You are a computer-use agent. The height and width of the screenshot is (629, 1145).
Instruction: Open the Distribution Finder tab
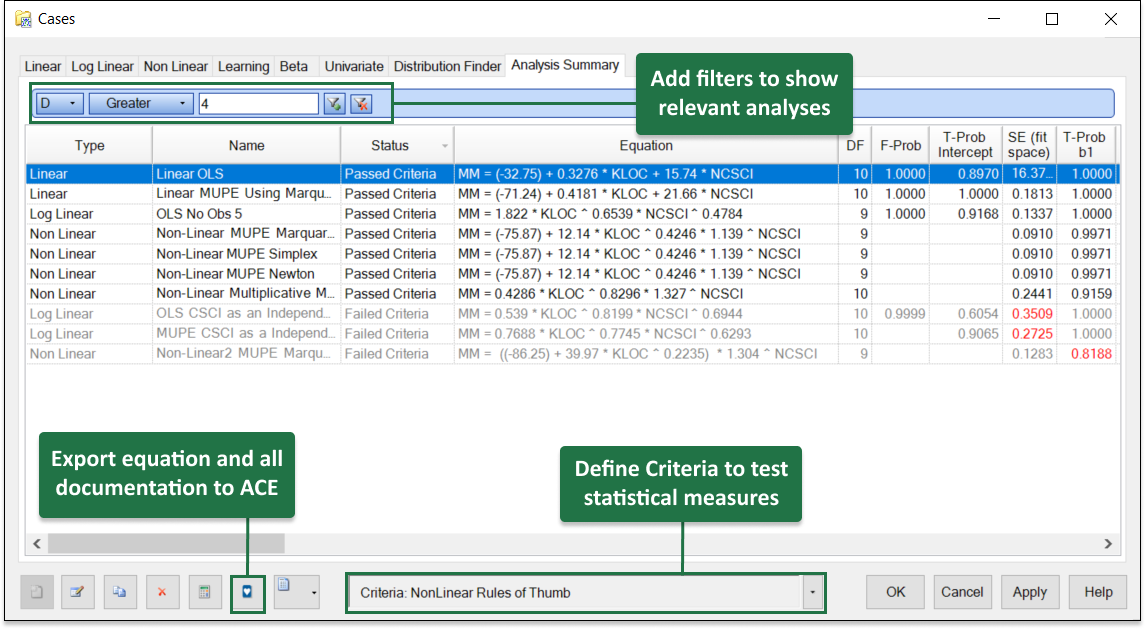click(x=447, y=66)
